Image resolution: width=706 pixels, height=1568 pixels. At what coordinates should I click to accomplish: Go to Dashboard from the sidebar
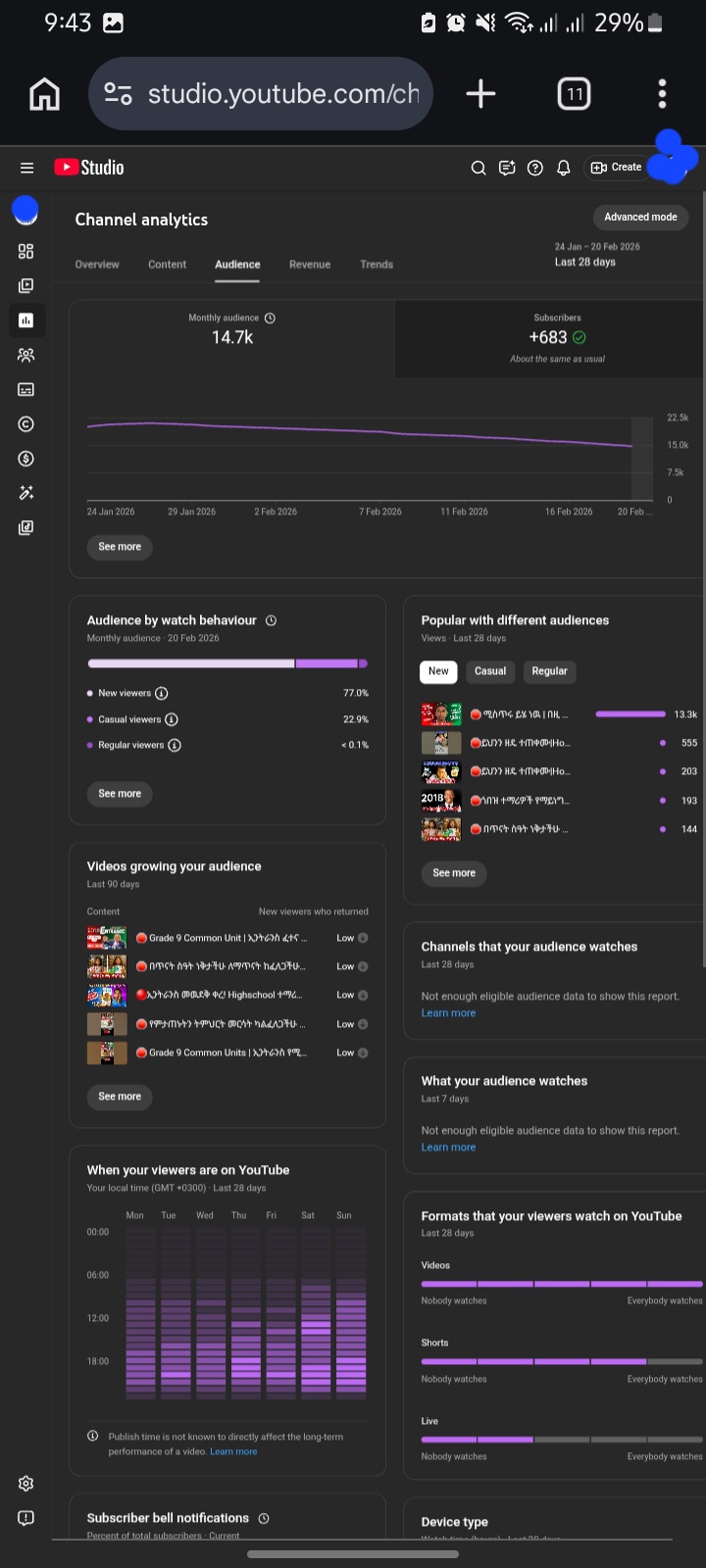point(26,251)
